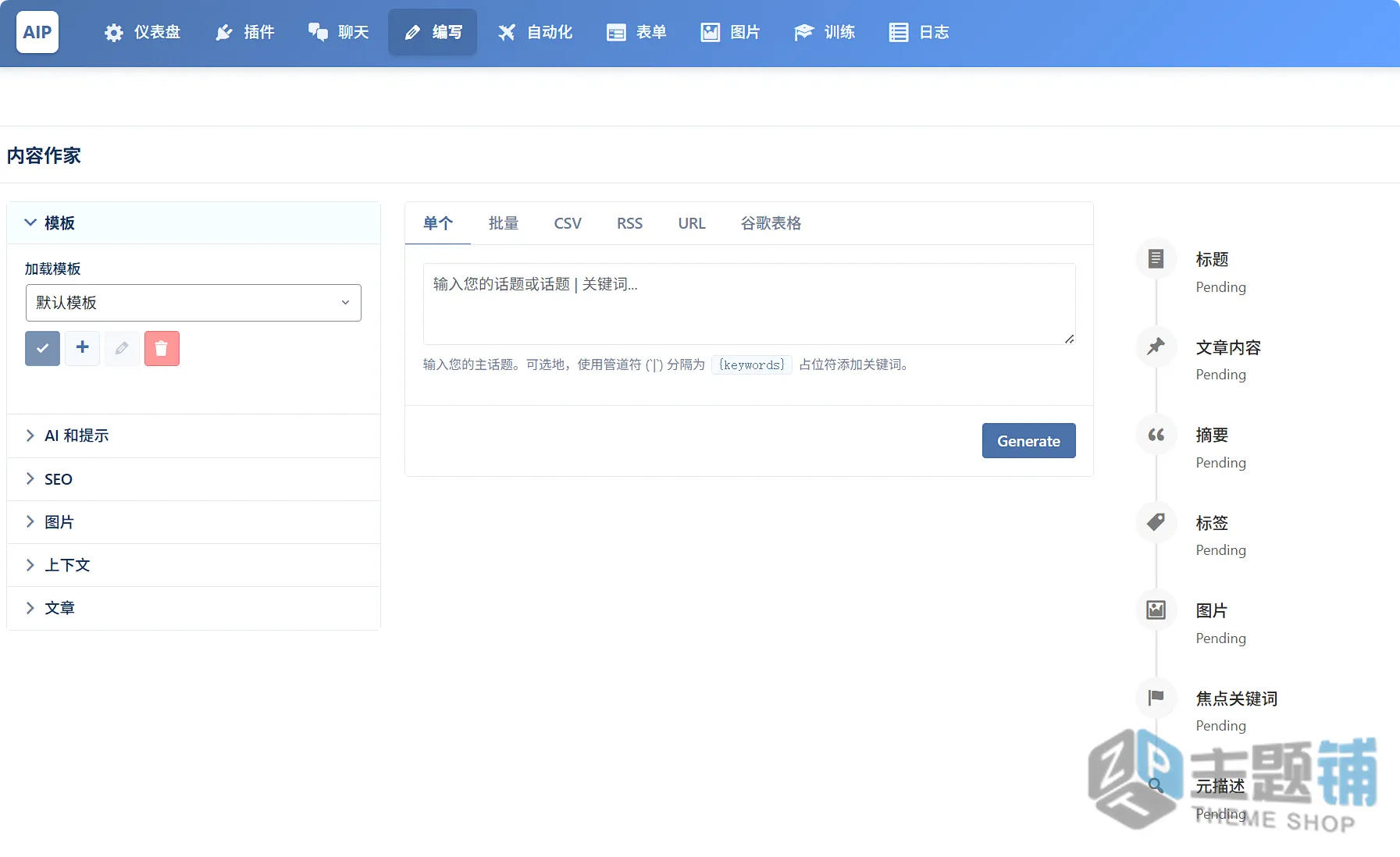This screenshot has width=1400, height=857.
Task: Click the 元描述 search step icon
Action: coord(1156,785)
